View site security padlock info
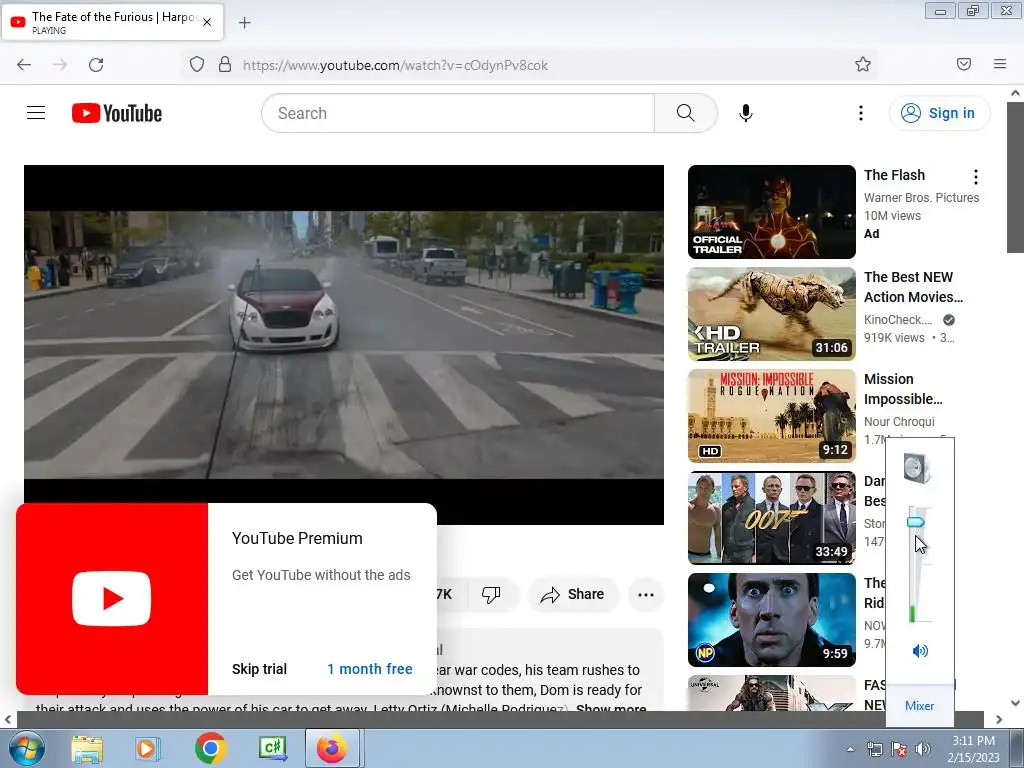Viewport: 1024px width, 768px height. pos(225,65)
